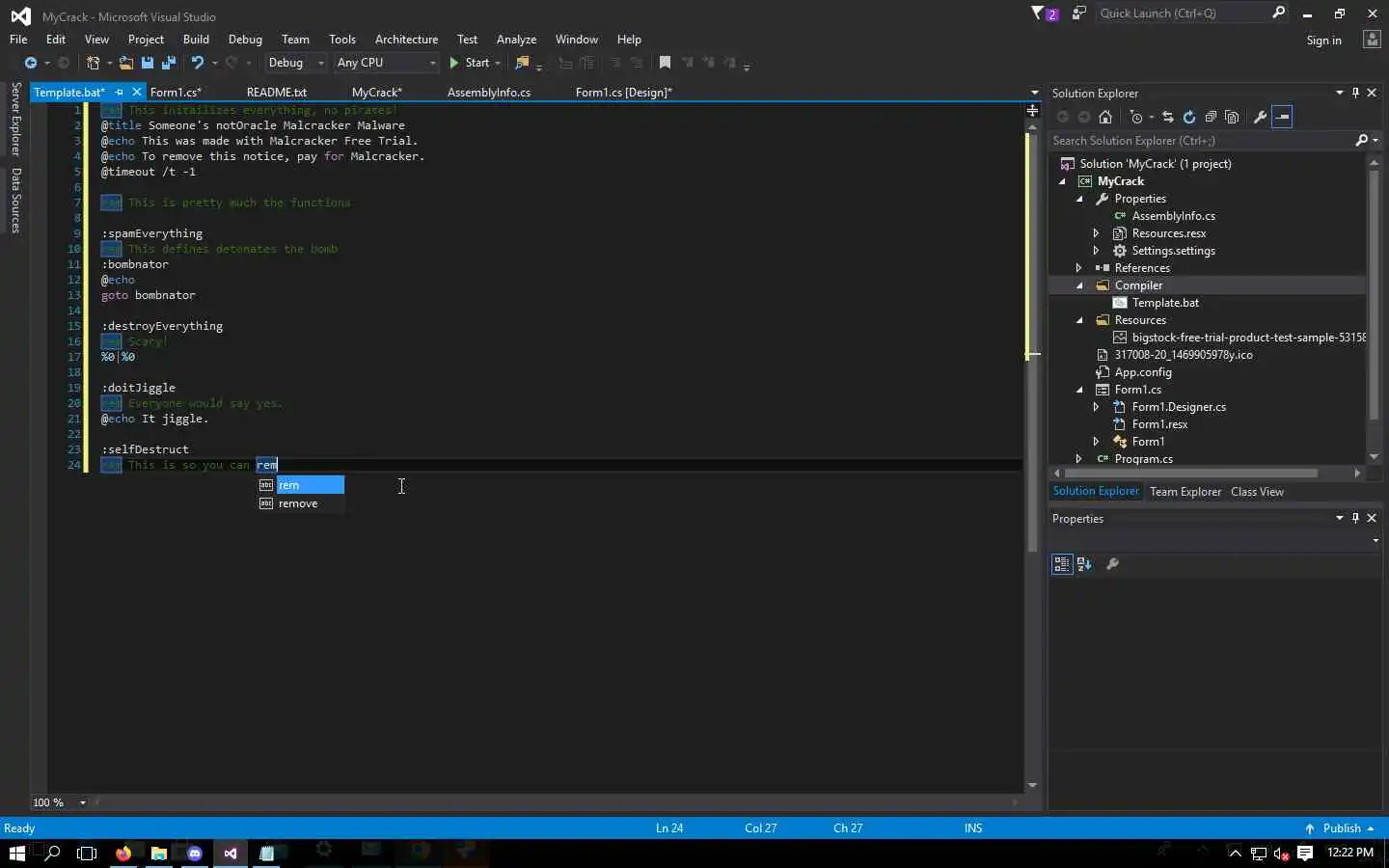Open the Server Explorer side tab

(16, 120)
